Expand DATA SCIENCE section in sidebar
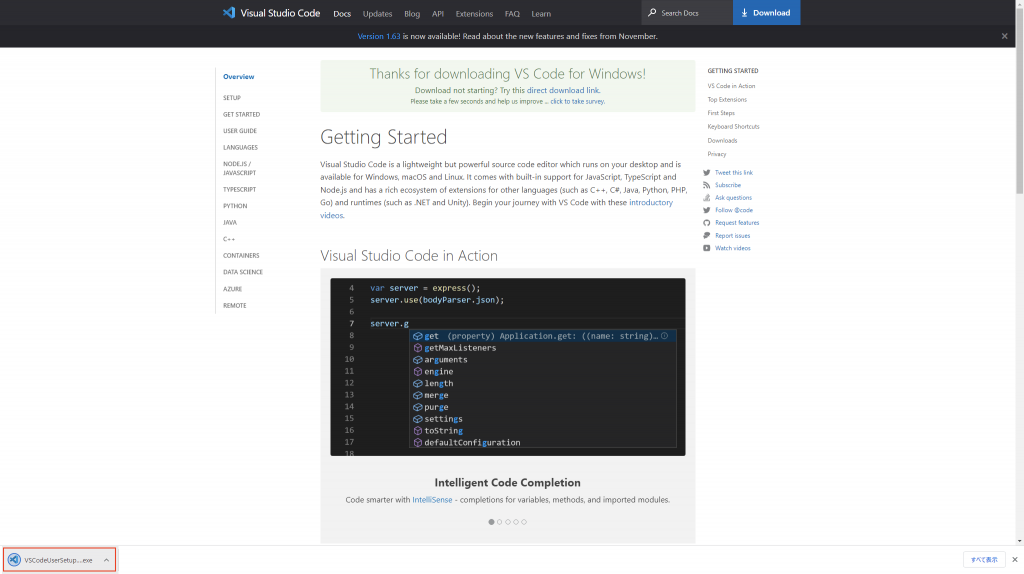 tap(243, 272)
